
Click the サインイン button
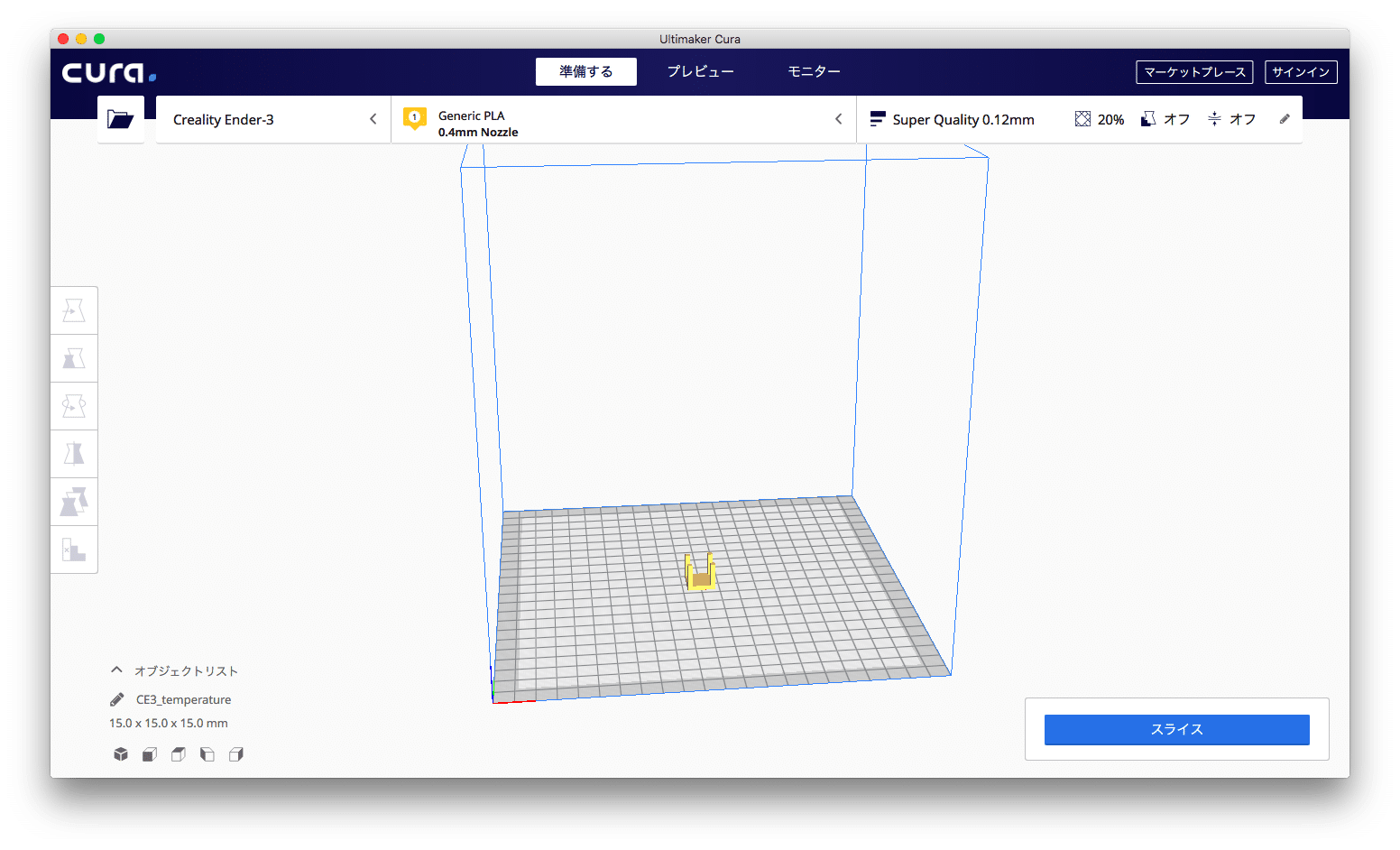point(1301,72)
